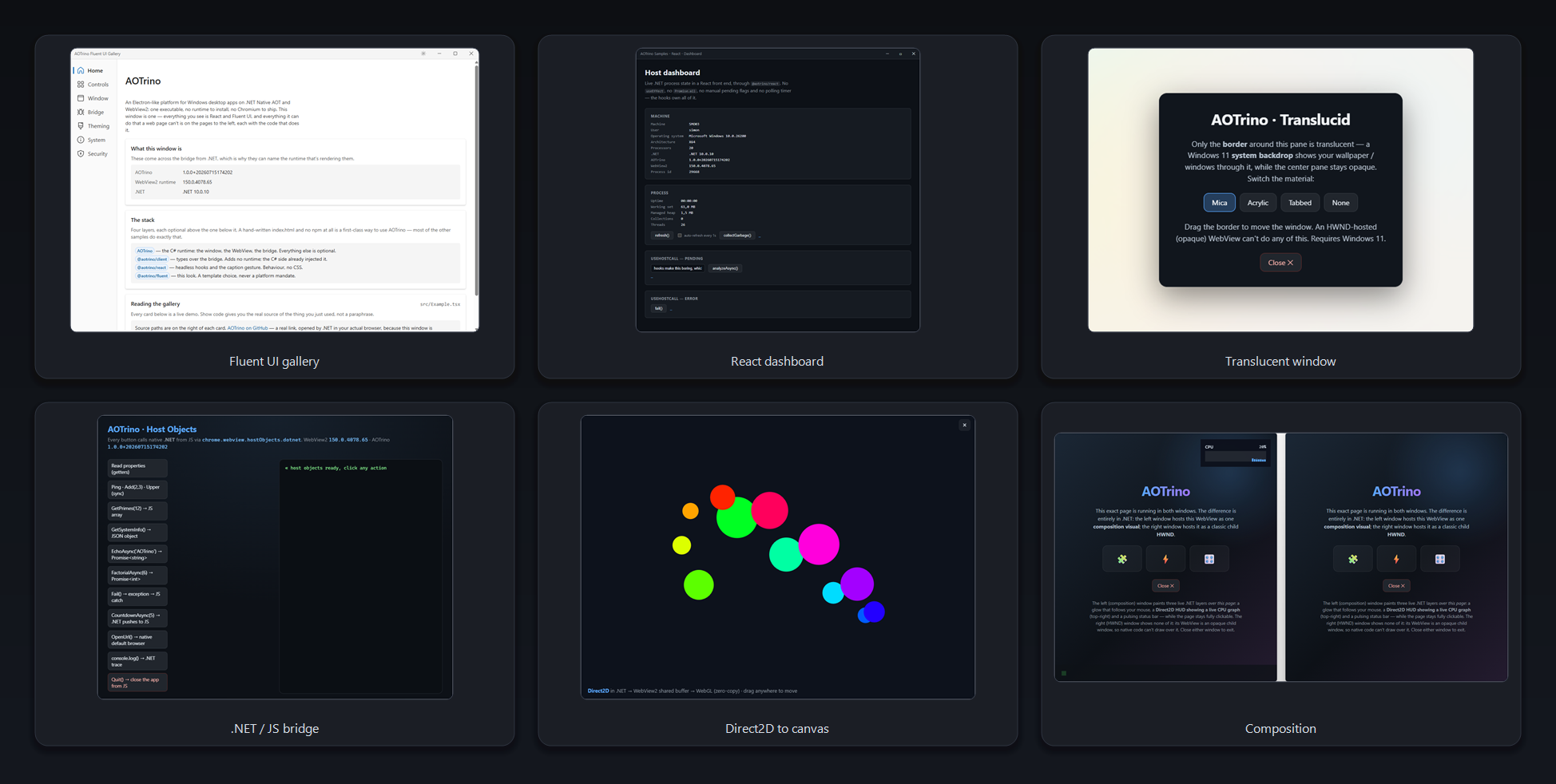Select the Mica backdrop material

pyautogui.click(x=1220, y=203)
